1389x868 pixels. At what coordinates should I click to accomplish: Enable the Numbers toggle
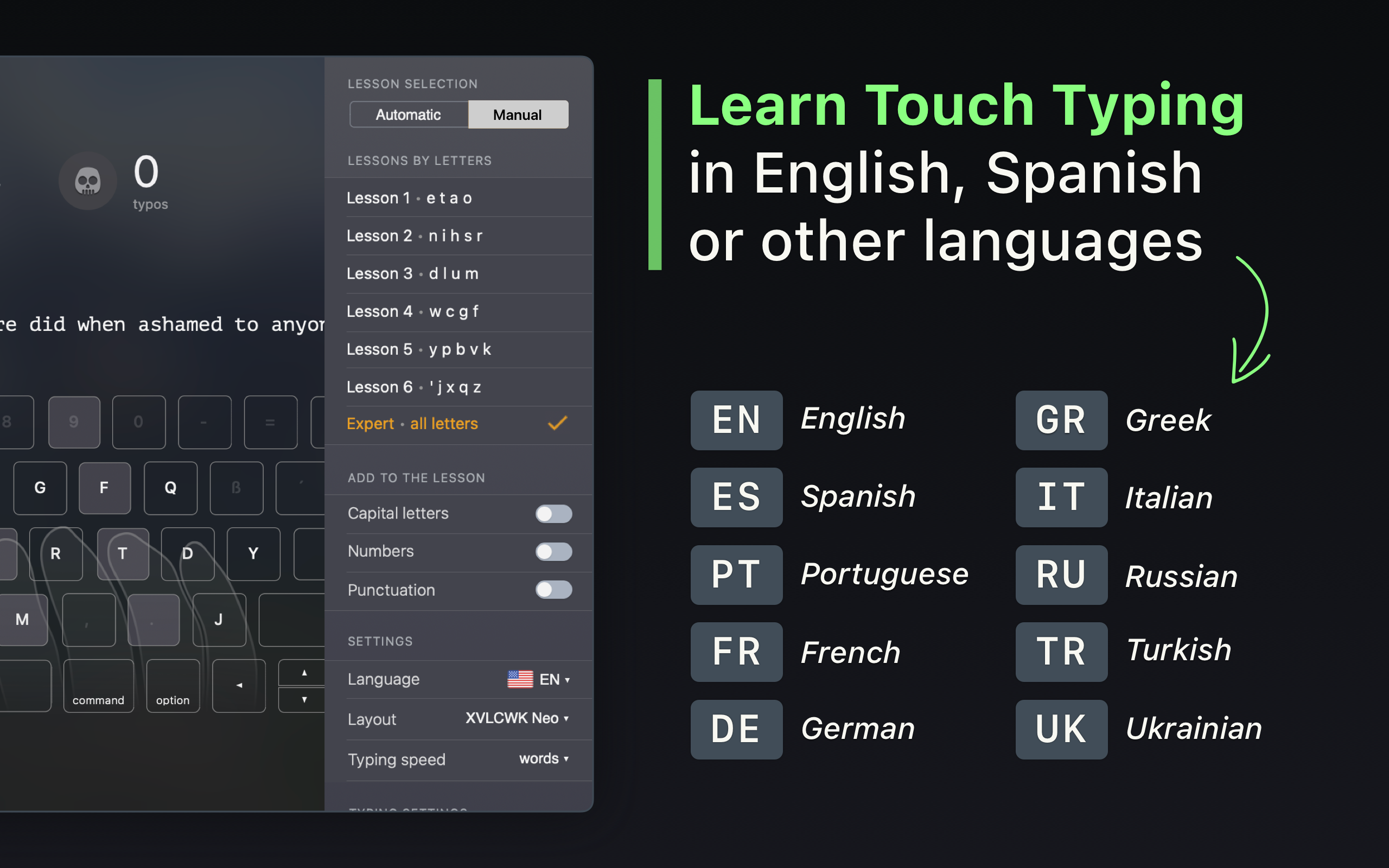(x=553, y=552)
